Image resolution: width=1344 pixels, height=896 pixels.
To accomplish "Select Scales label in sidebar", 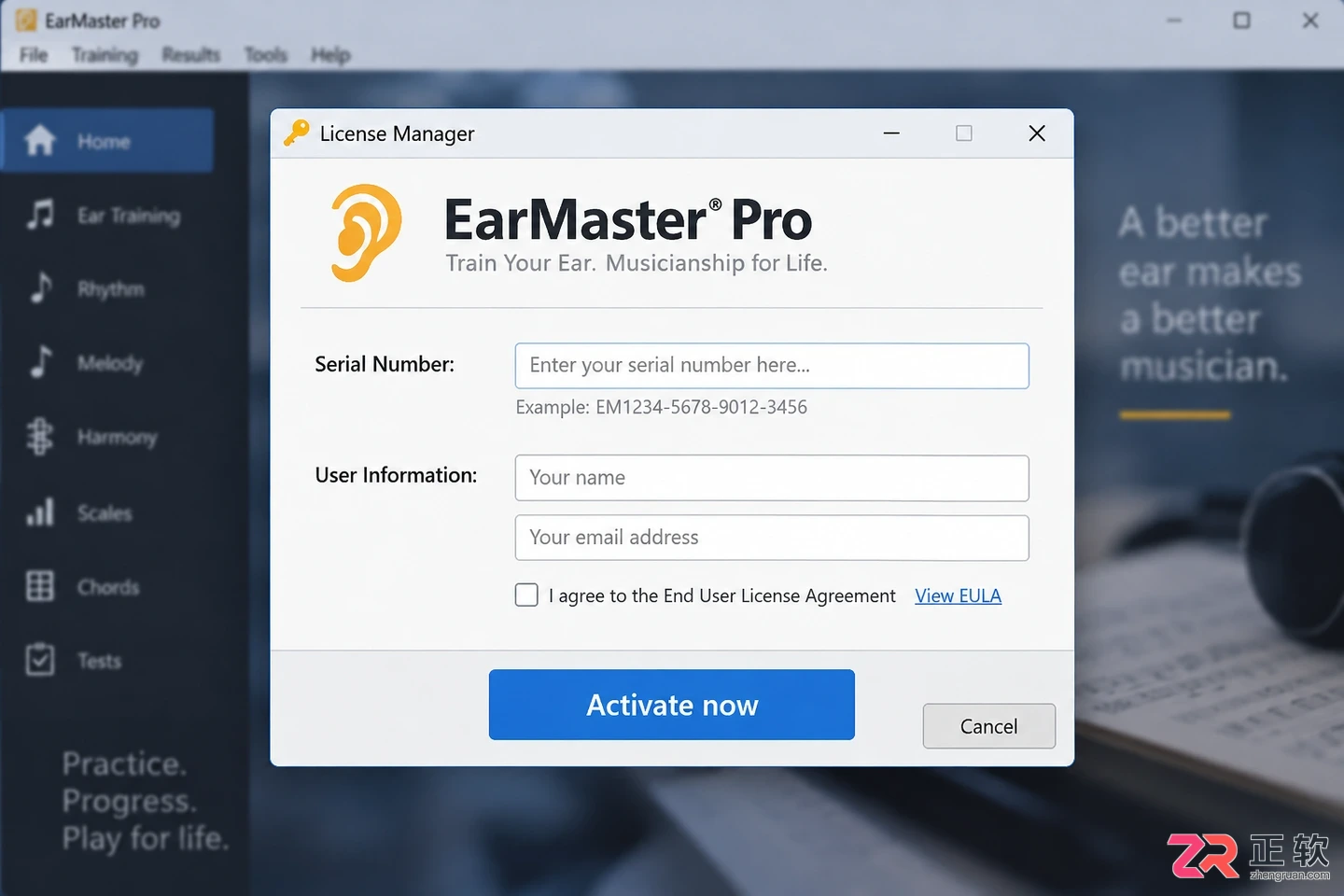I will [x=105, y=512].
